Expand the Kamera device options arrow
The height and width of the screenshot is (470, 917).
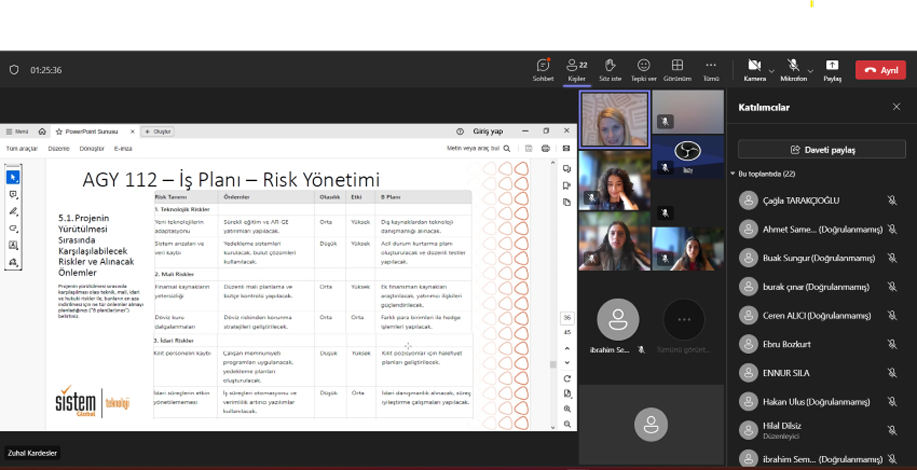[x=772, y=70]
